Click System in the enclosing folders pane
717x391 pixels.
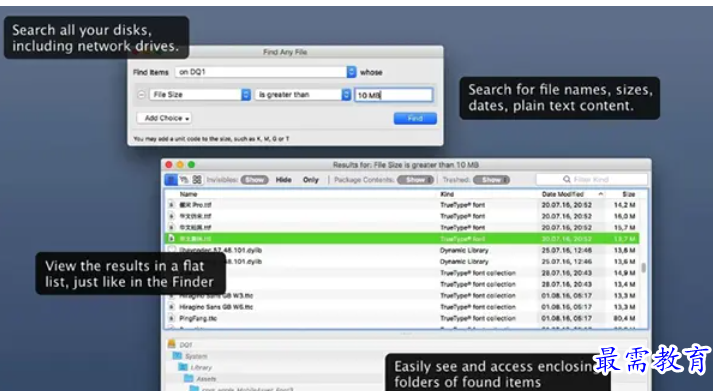pyautogui.click(x=196, y=356)
